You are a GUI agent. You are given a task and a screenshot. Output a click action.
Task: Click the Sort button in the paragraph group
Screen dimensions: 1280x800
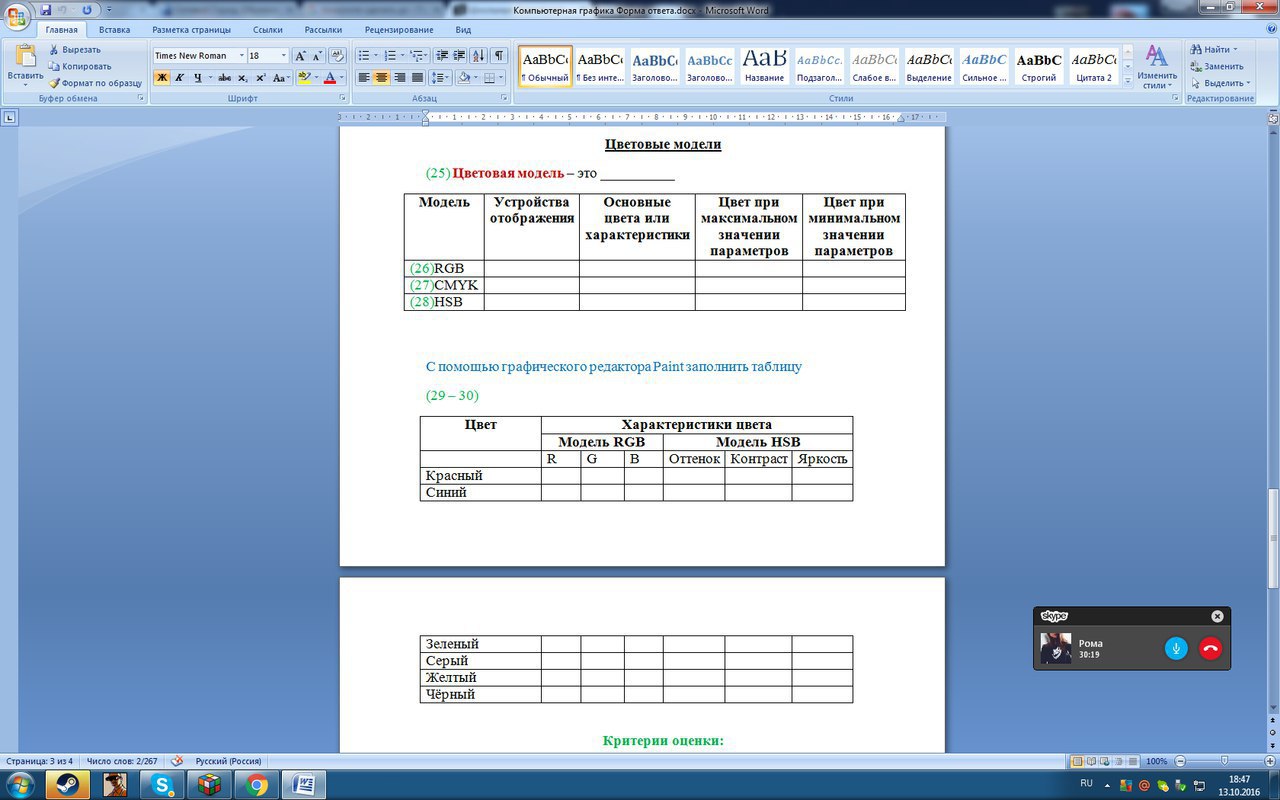(478, 56)
